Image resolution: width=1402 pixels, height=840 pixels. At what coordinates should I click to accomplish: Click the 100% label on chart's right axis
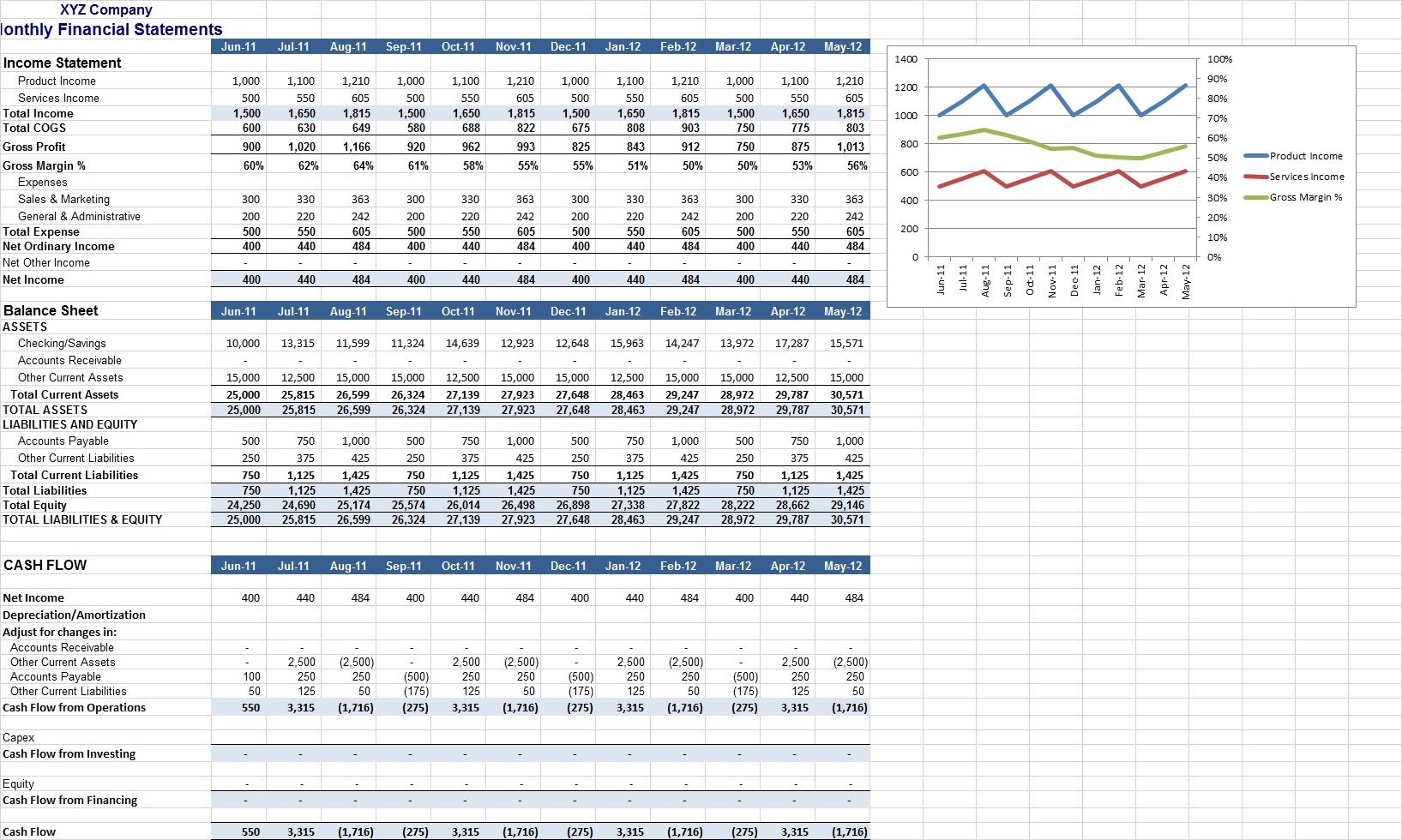coord(1219,59)
